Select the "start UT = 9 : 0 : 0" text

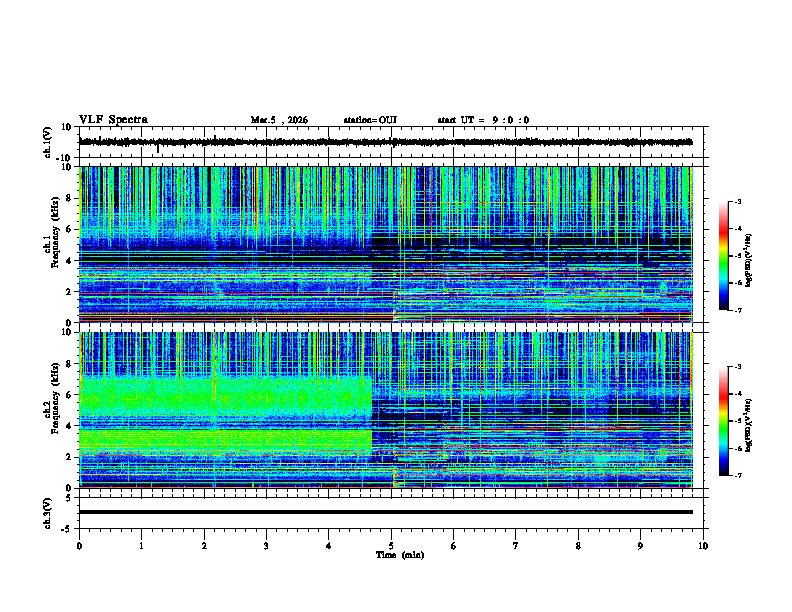pyautogui.click(x=483, y=120)
